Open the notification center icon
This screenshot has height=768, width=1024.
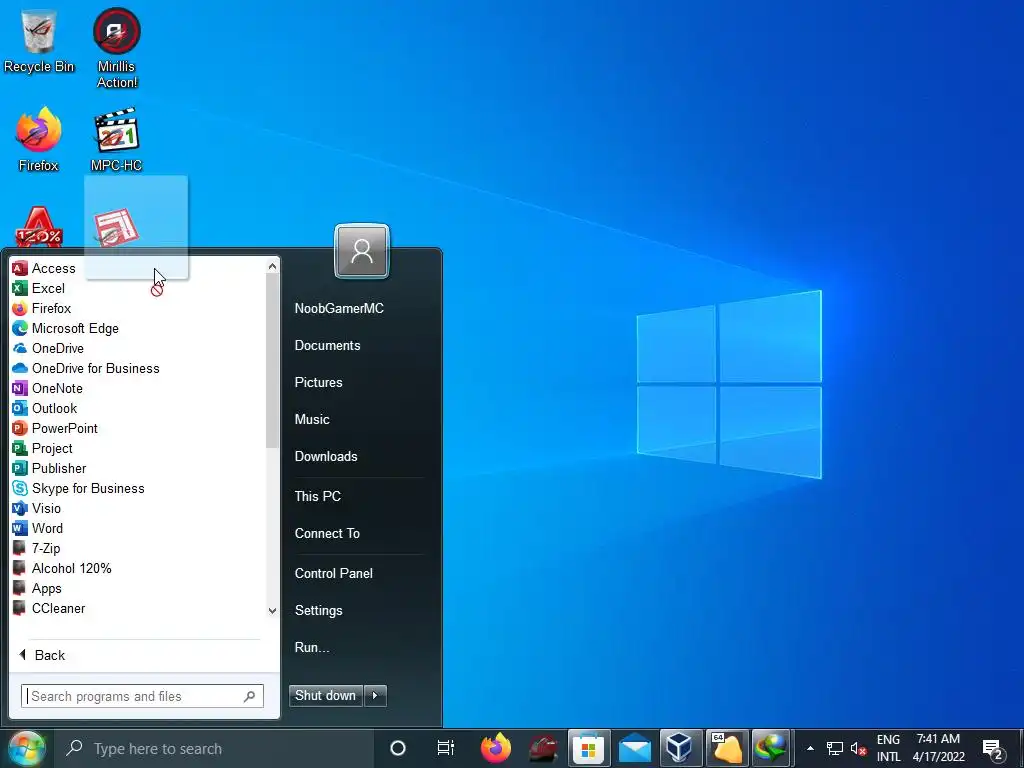coord(992,749)
